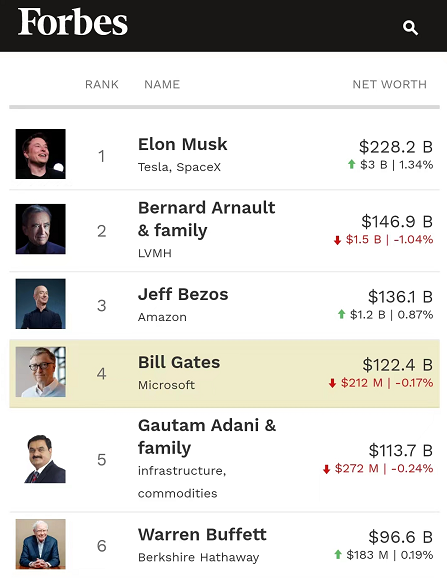Open Bernard Arnault & family link

tap(207, 219)
